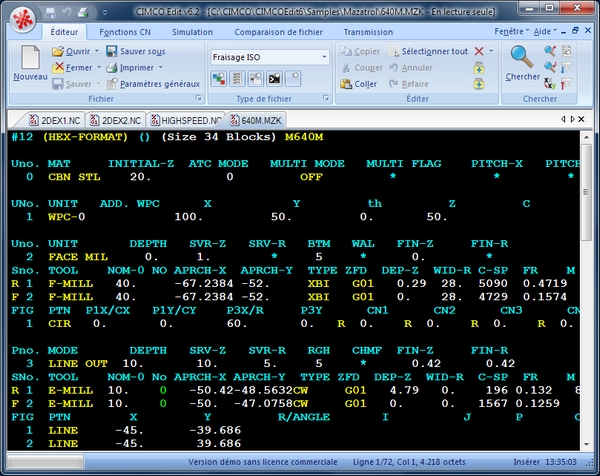Screen dimensions: 600x476
Task: Click the red up arrow tool change icon
Action: (566, 83)
